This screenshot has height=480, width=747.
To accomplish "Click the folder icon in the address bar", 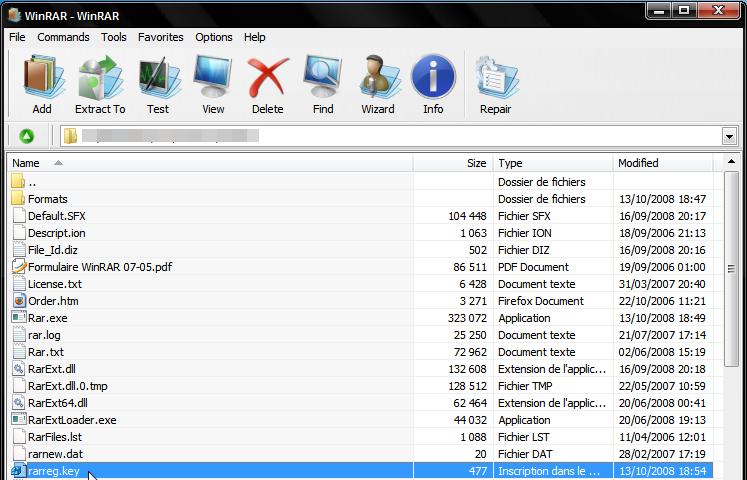I will coord(70,136).
